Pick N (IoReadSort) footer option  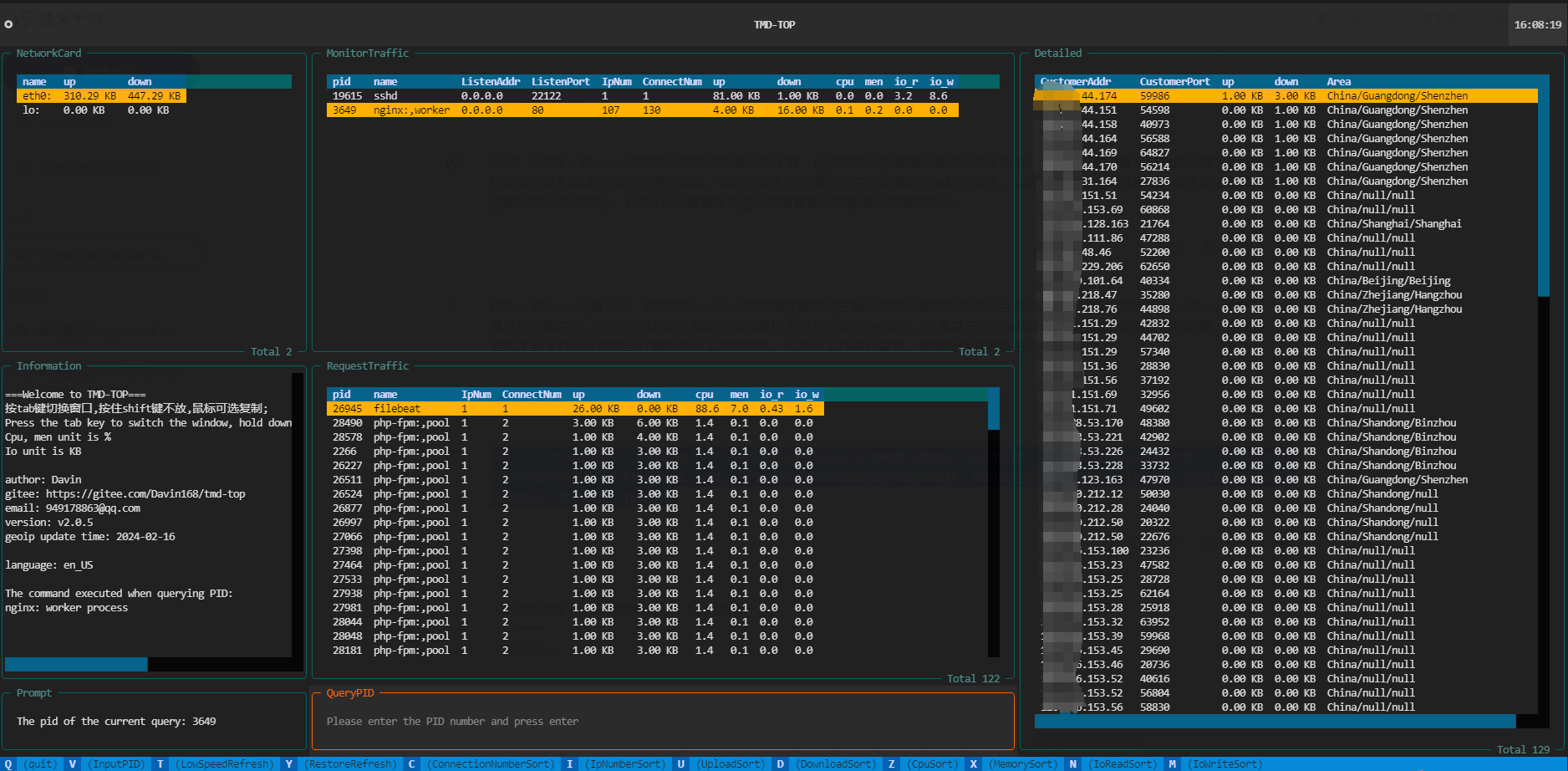tap(1112, 764)
